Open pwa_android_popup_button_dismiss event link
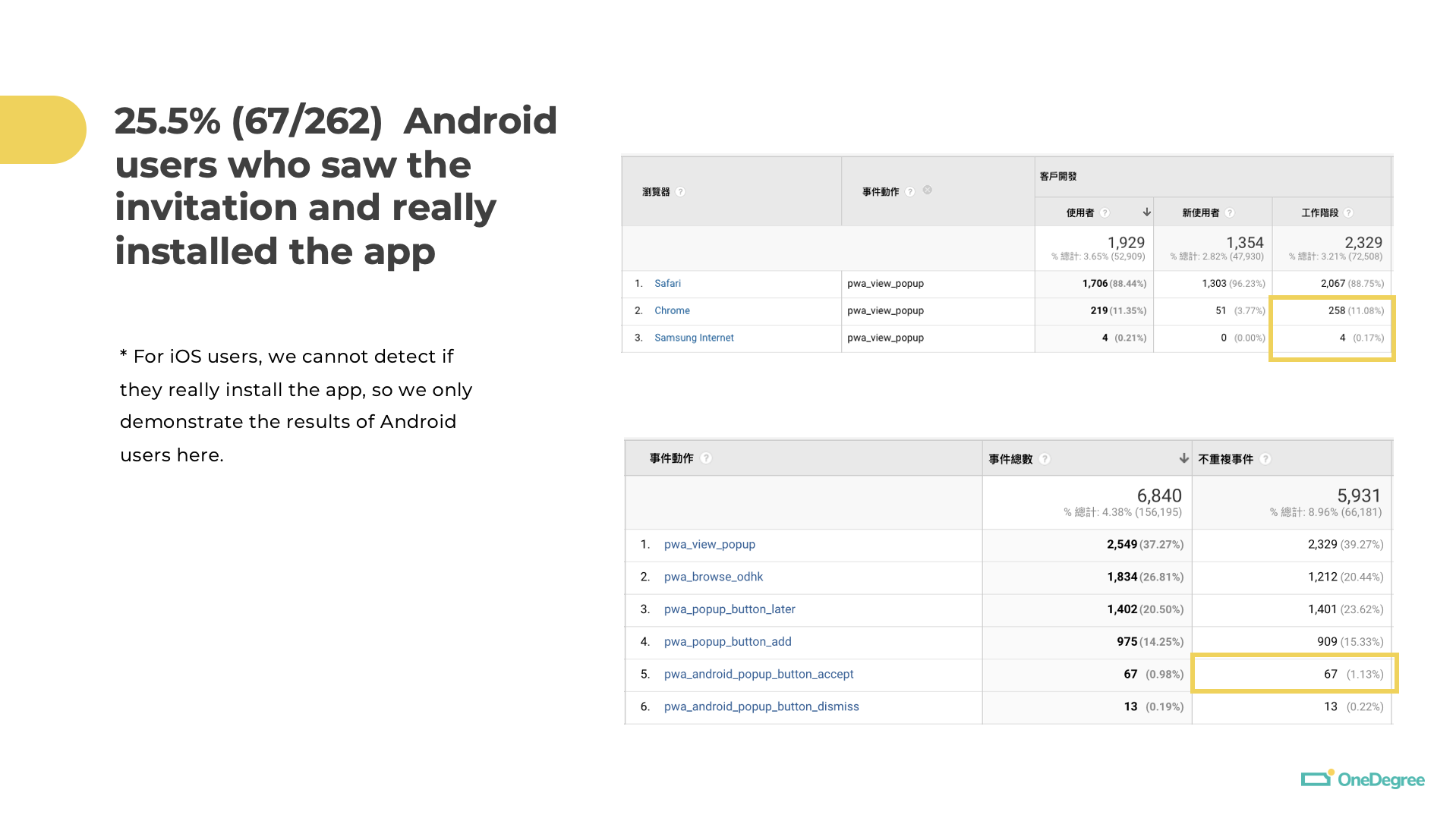Viewport: 1456px width, 818px height. [761, 707]
